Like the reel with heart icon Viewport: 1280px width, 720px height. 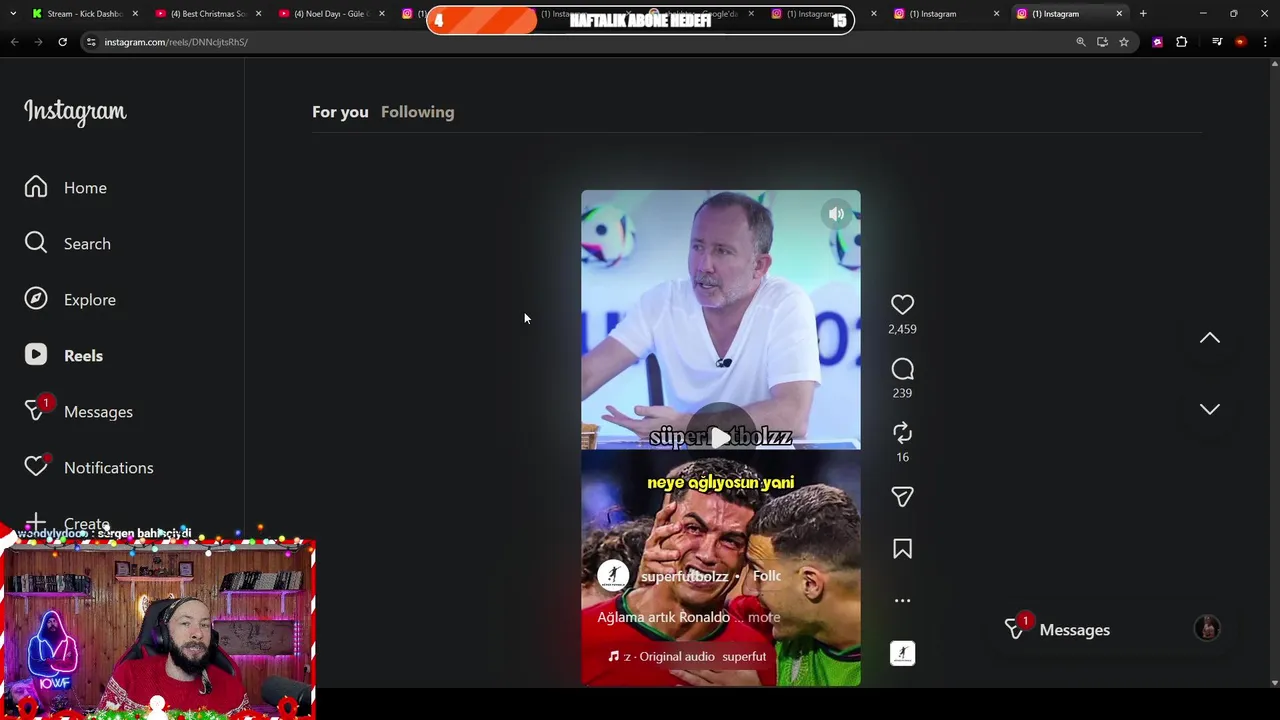(x=902, y=304)
